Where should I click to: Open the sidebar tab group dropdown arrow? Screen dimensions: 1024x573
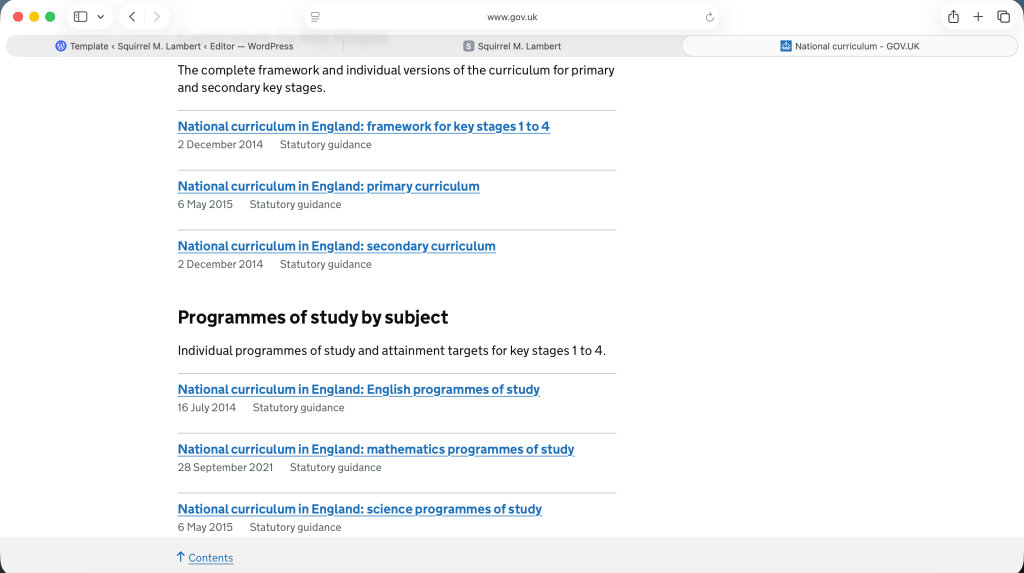coord(100,17)
